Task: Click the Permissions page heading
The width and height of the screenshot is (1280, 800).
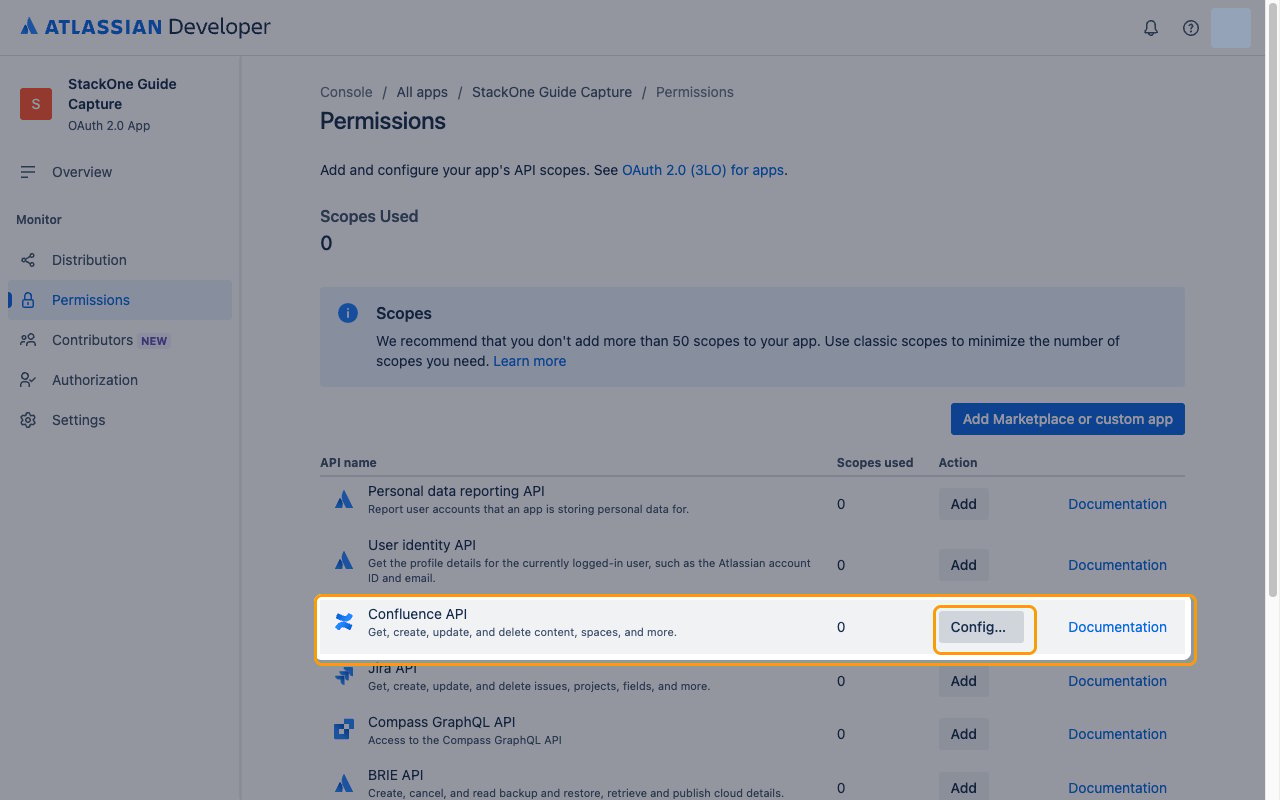Action: coord(383,121)
